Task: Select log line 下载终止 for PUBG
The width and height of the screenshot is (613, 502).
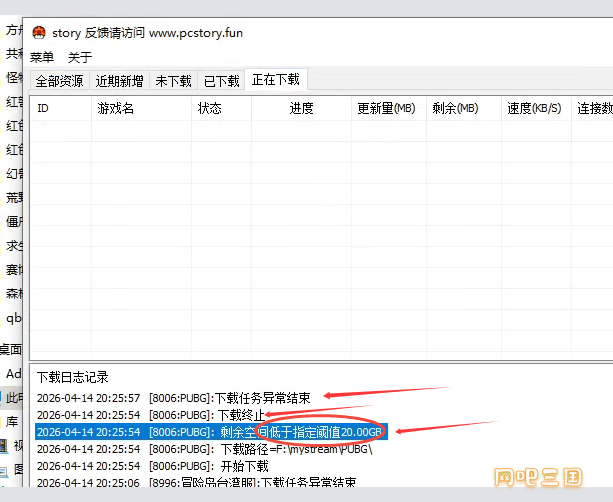Action: (151, 415)
